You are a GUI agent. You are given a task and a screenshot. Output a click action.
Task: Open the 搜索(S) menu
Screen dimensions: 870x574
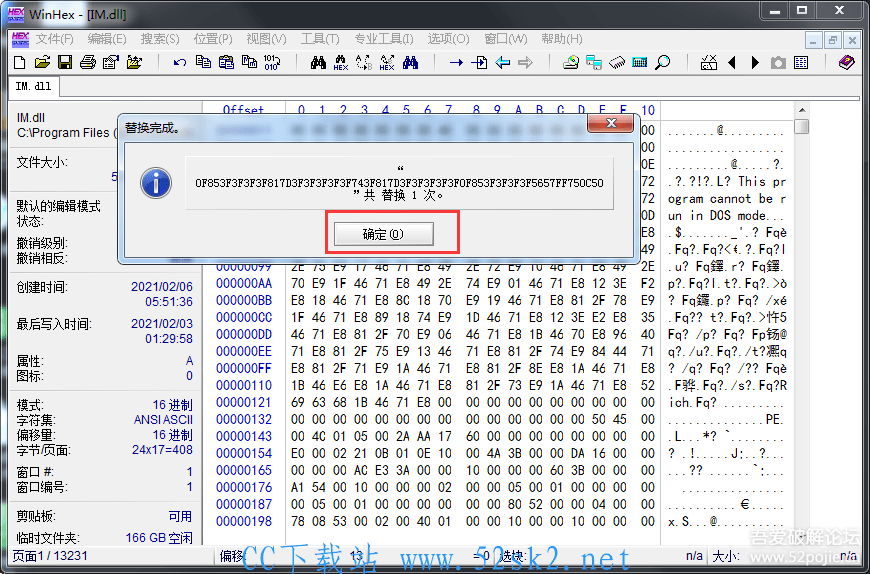160,39
